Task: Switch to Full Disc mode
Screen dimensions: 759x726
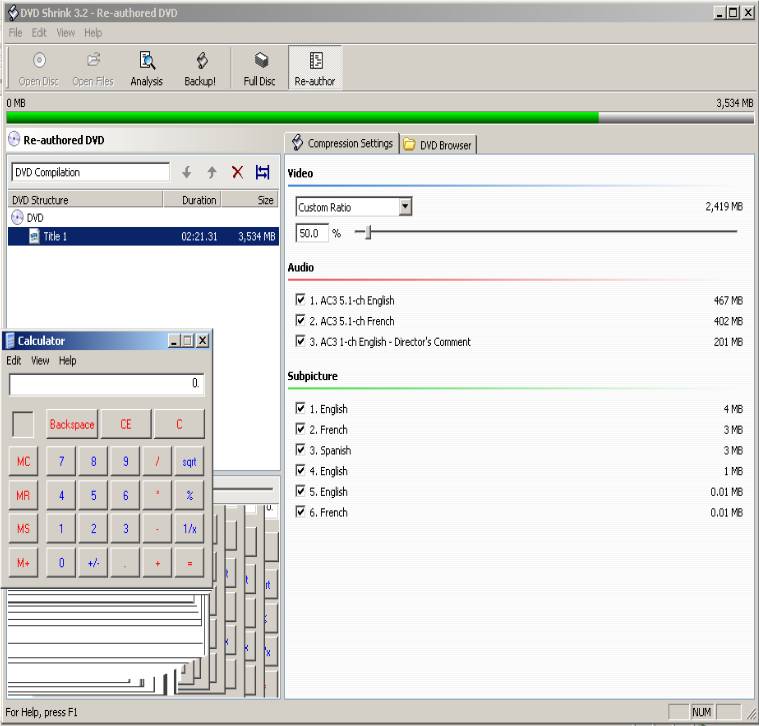Action: (260, 68)
